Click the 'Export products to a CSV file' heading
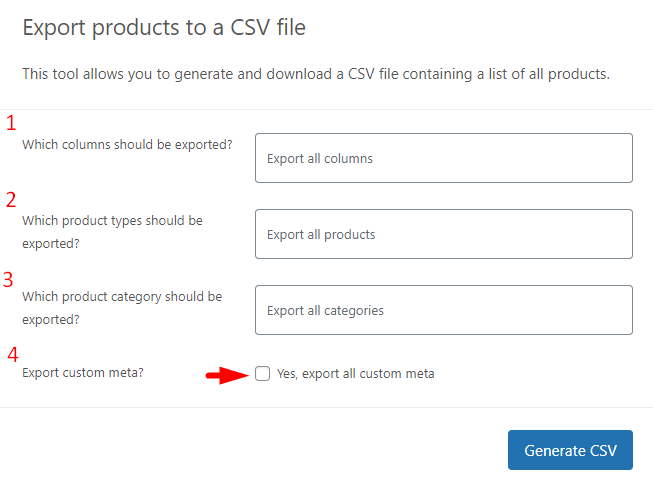The width and height of the screenshot is (653, 487). 164,28
